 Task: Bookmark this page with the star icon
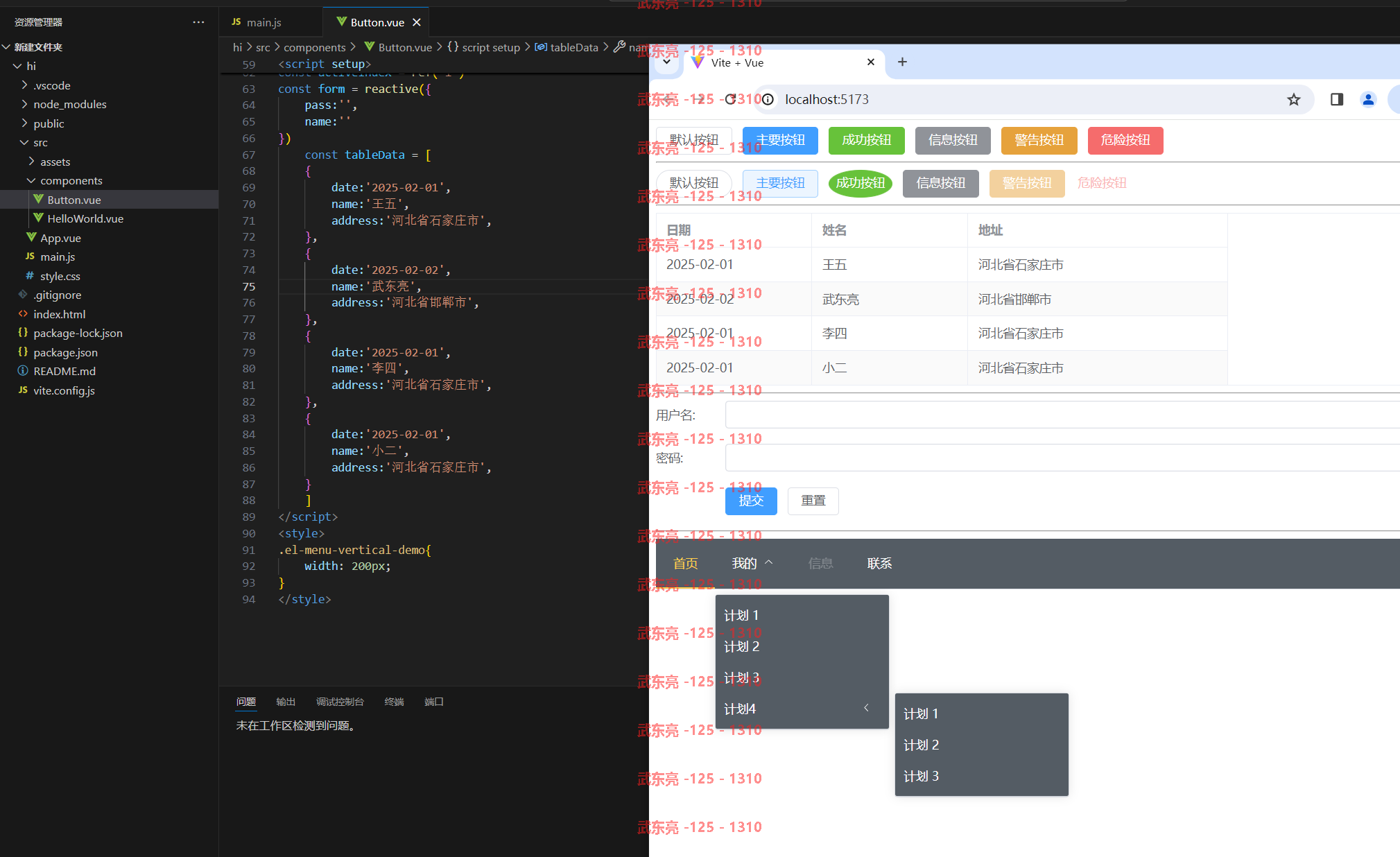[x=1294, y=99]
